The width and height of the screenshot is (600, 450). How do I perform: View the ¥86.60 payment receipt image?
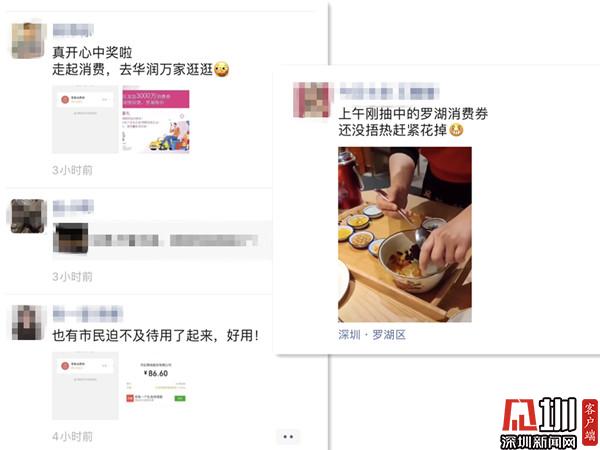pos(156,385)
